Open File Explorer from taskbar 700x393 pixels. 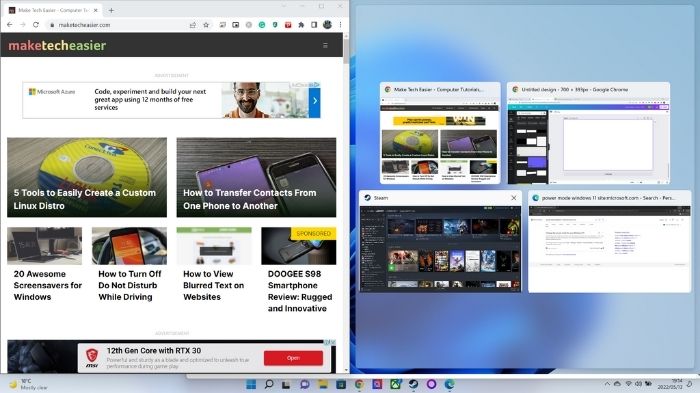pyautogui.click(x=323, y=384)
